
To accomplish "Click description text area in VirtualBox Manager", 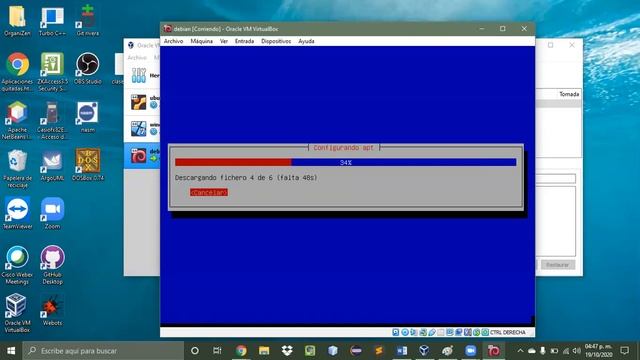I will pyautogui.click(x=556, y=221).
